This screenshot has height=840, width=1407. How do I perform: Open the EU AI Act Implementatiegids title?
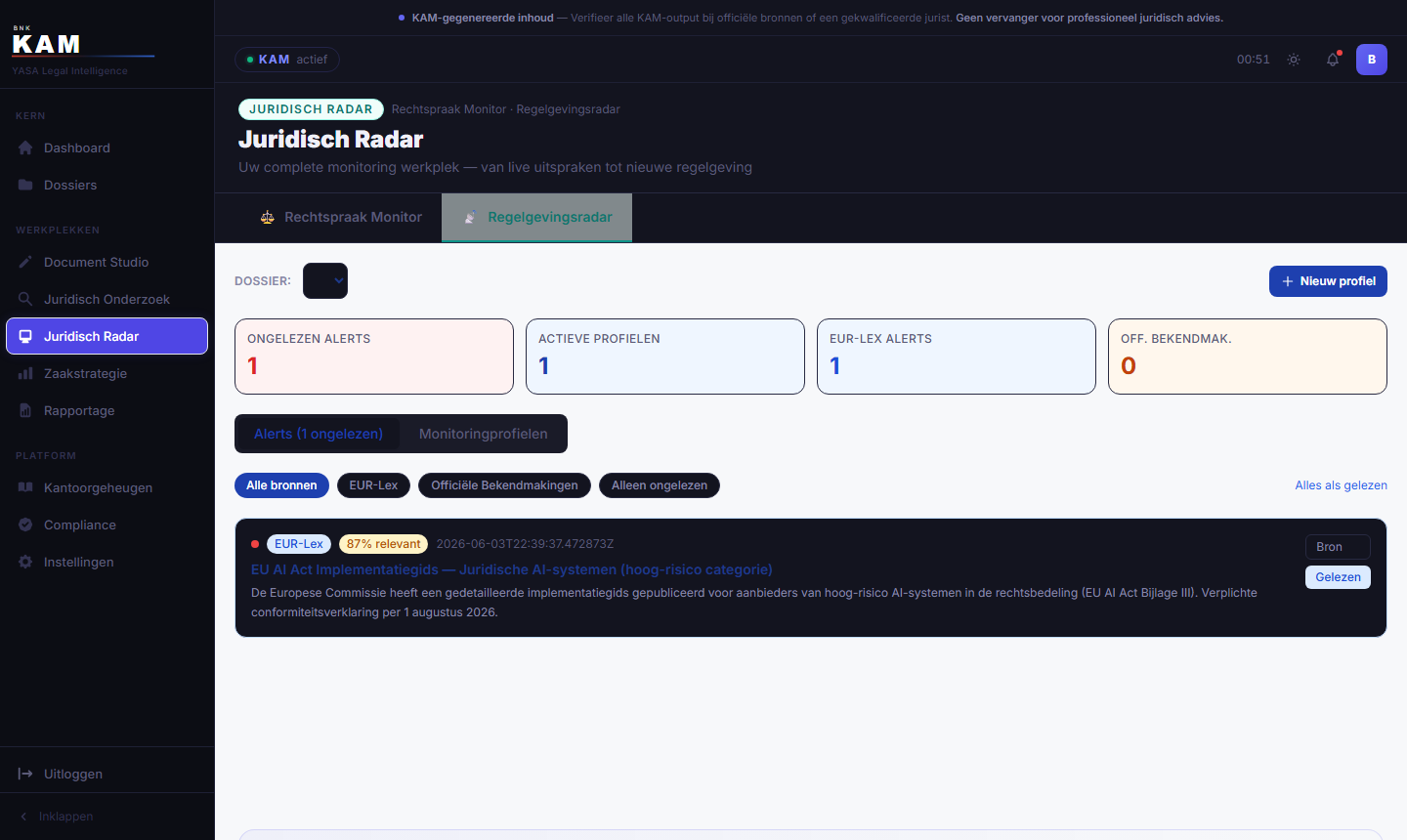click(x=512, y=569)
